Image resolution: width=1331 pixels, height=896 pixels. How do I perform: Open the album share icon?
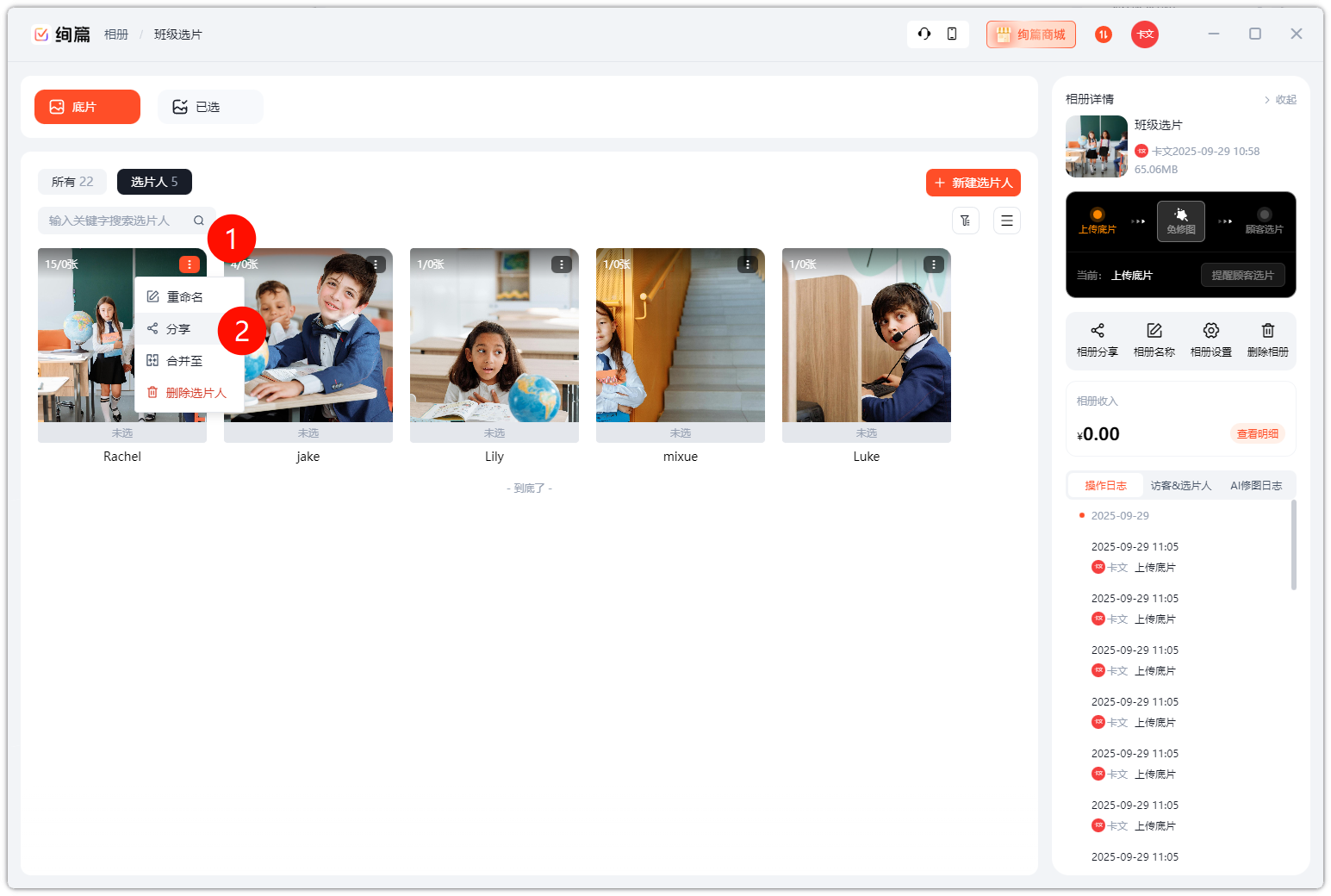tap(1097, 331)
